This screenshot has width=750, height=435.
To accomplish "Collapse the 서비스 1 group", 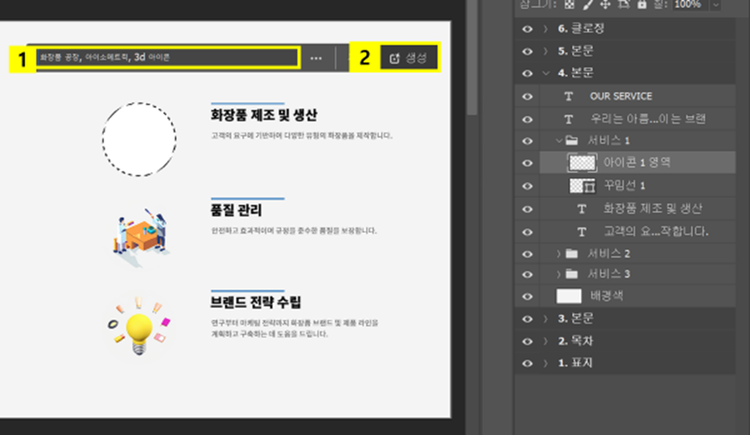I will [558, 140].
